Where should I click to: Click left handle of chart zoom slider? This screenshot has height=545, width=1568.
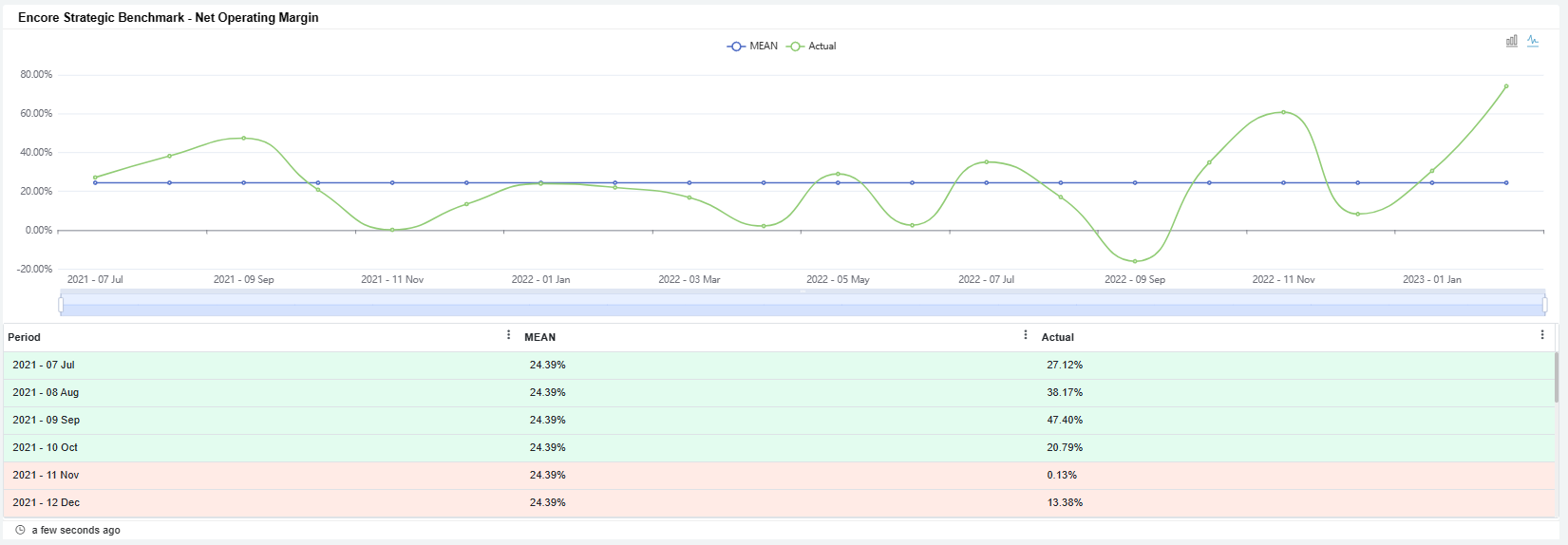click(x=61, y=304)
